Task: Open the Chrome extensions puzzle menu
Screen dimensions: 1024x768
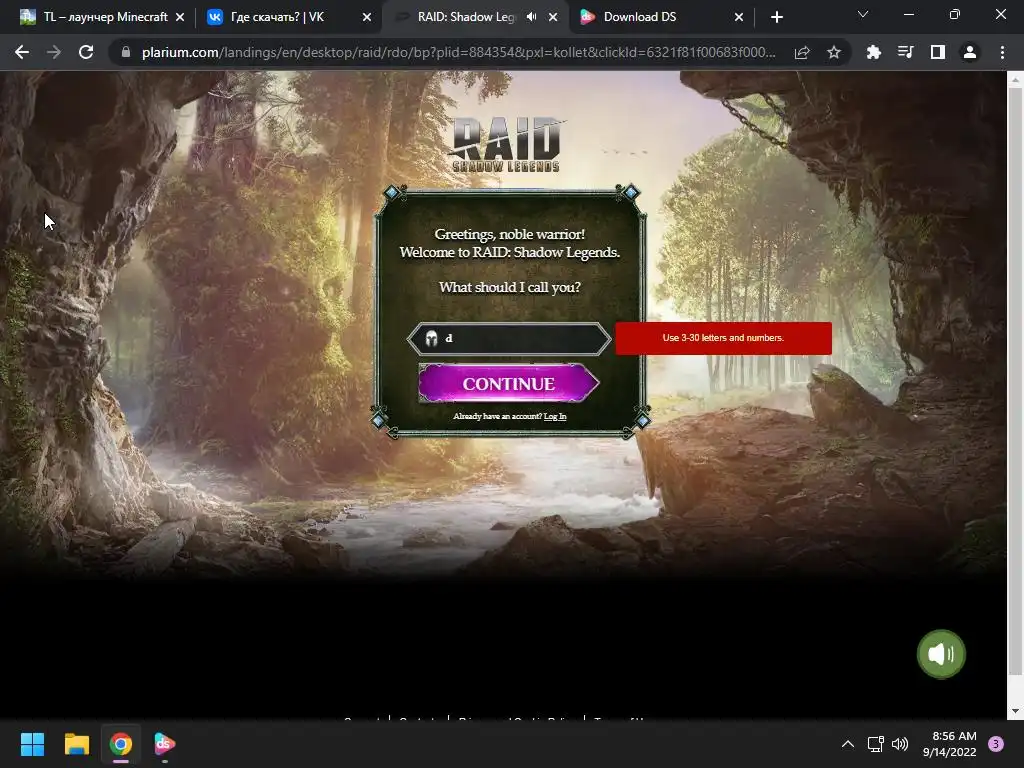Action: (x=873, y=52)
